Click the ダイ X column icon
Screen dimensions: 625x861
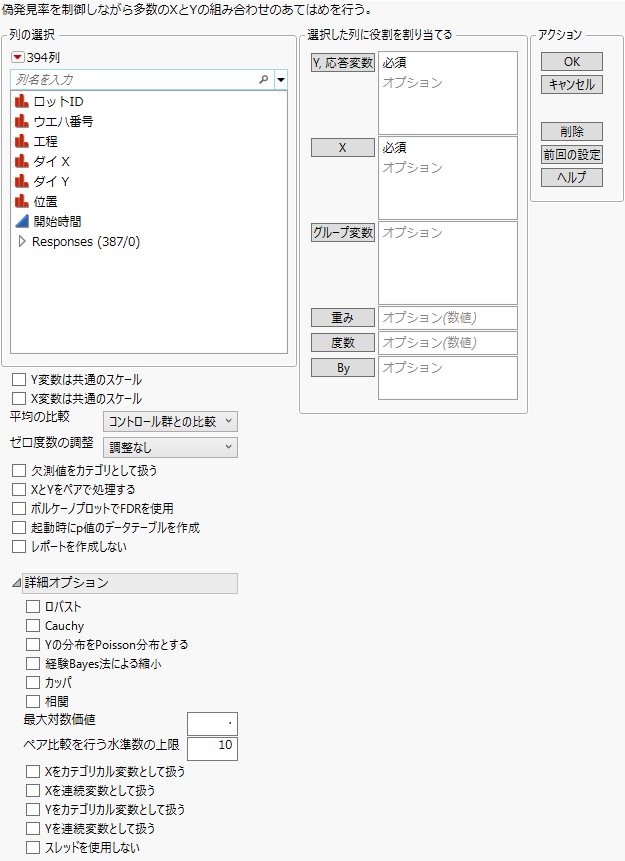coord(22,161)
